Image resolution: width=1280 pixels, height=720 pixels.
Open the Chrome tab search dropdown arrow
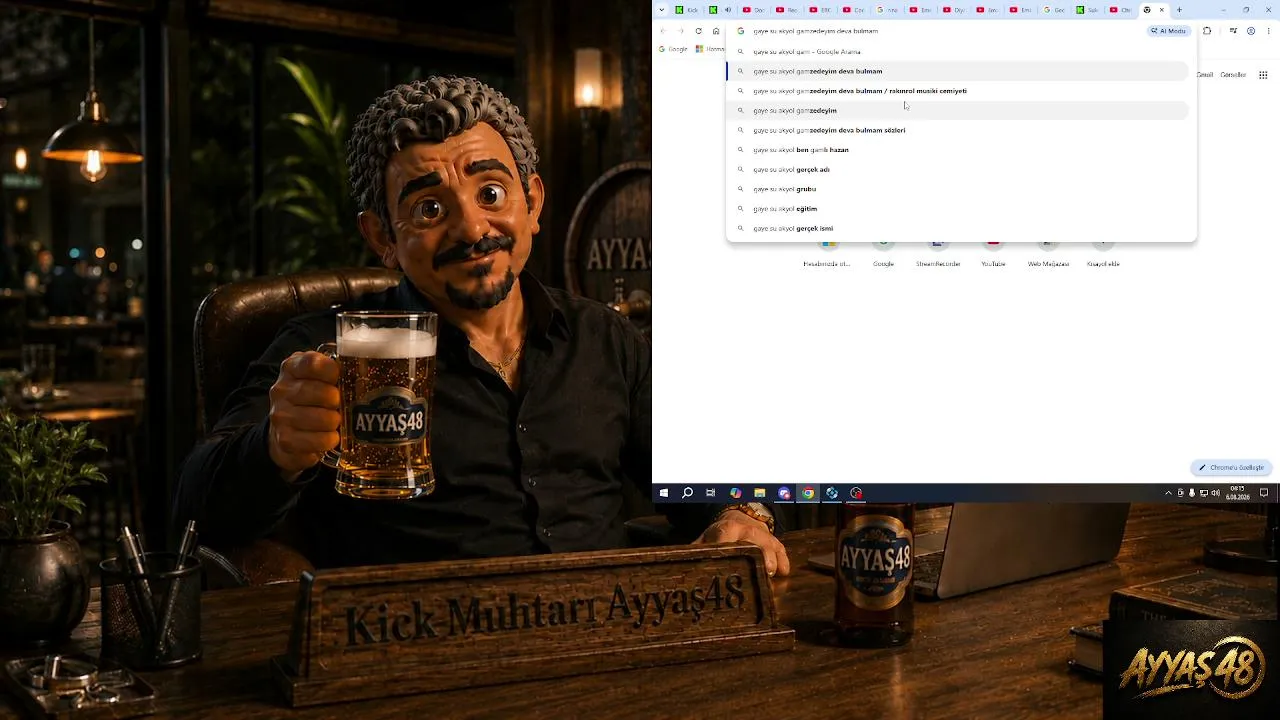661,10
